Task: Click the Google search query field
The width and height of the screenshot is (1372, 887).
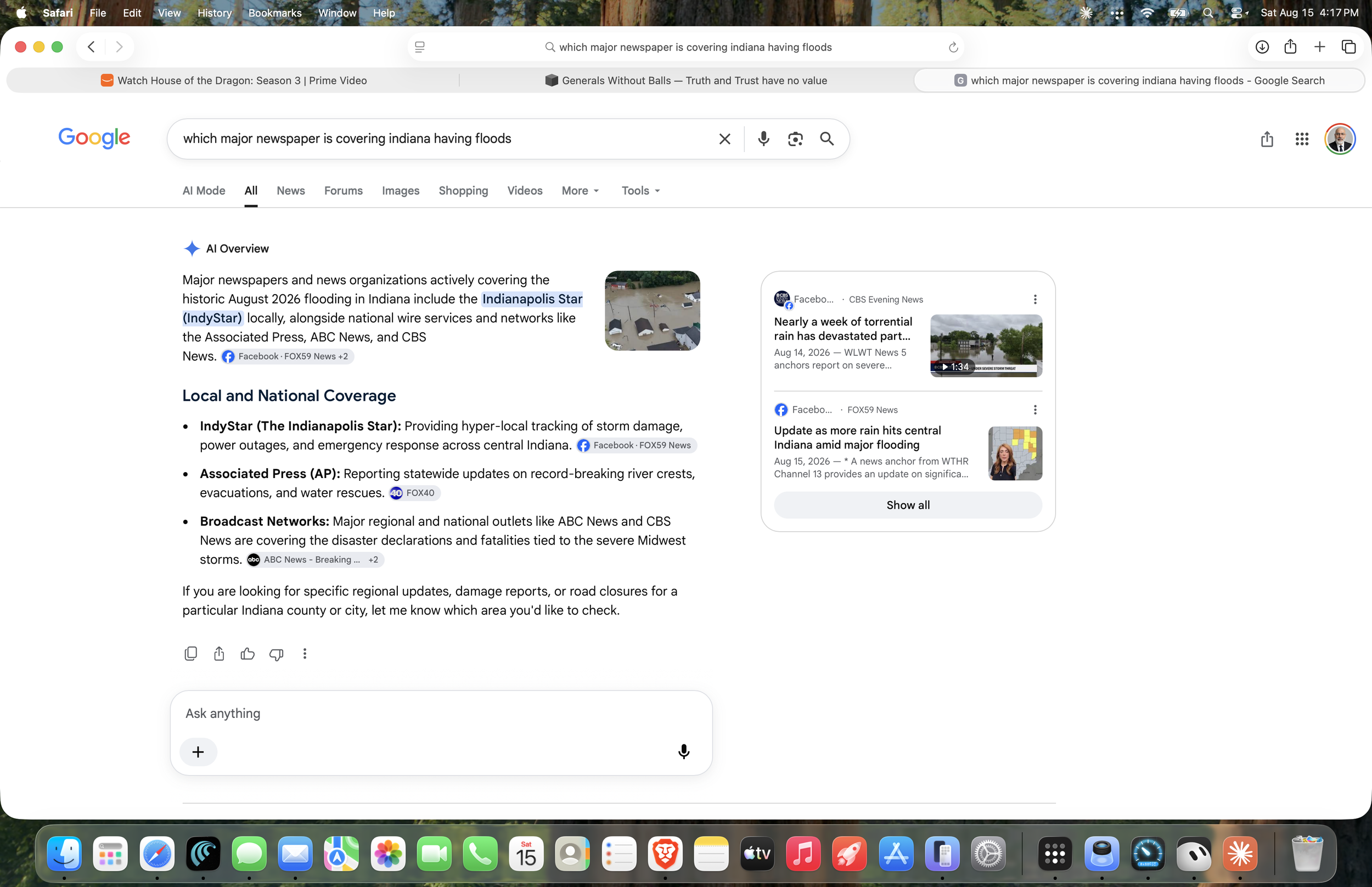Action: 443,139
